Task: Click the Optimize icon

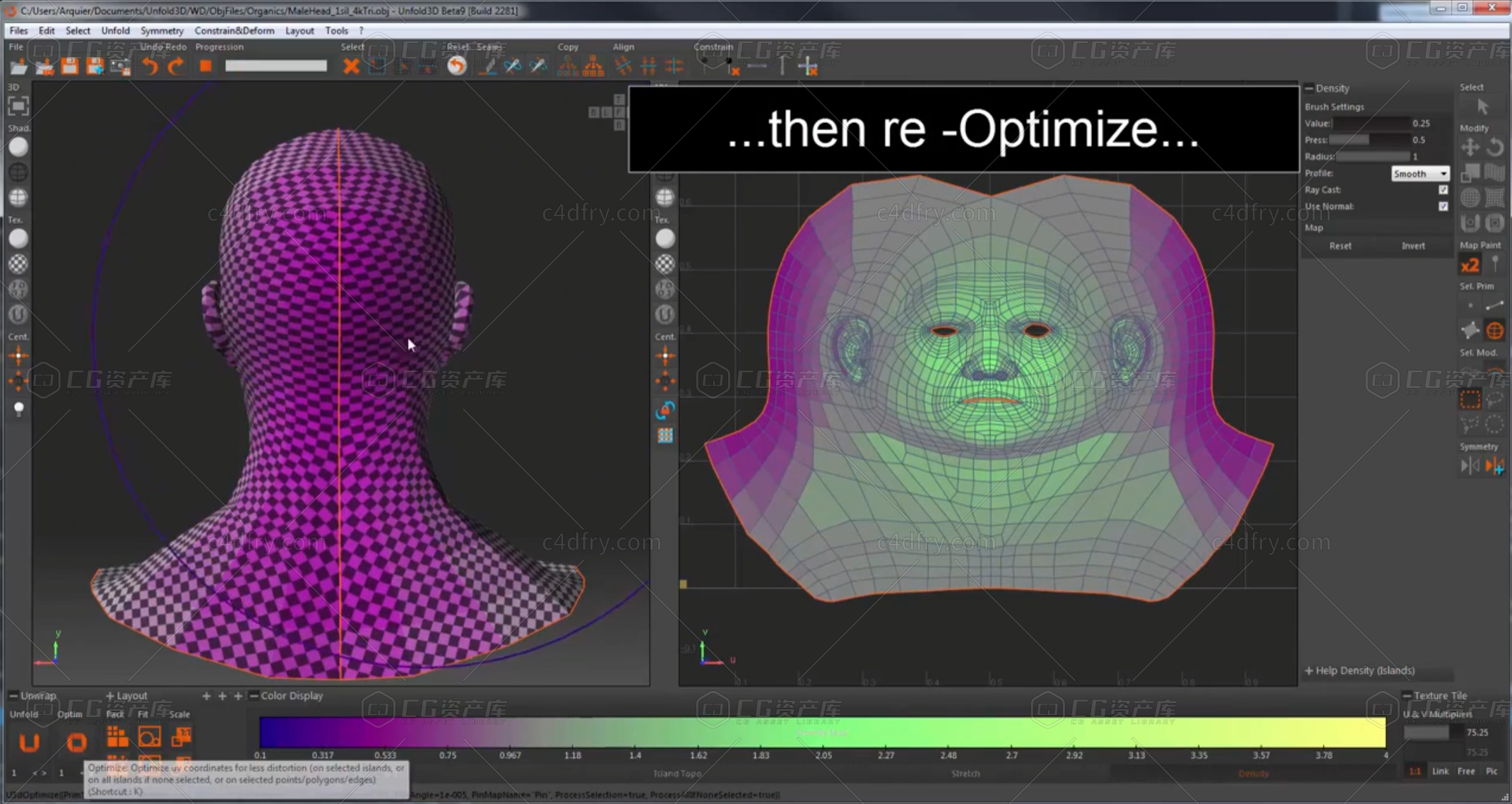Action: coord(76,742)
